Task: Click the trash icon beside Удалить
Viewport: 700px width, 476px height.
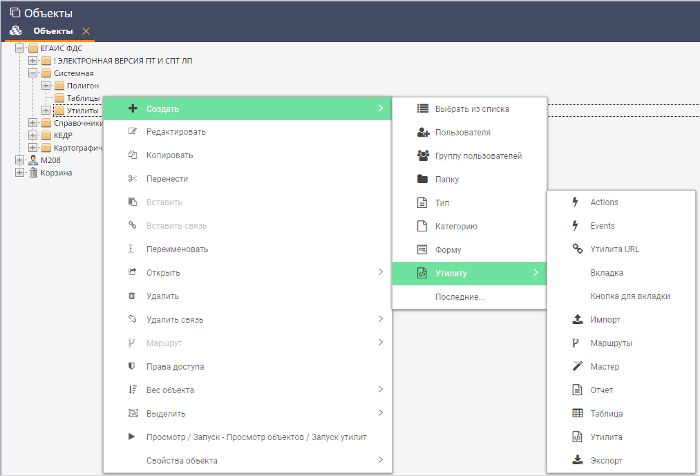Action: pyautogui.click(x=133, y=296)
